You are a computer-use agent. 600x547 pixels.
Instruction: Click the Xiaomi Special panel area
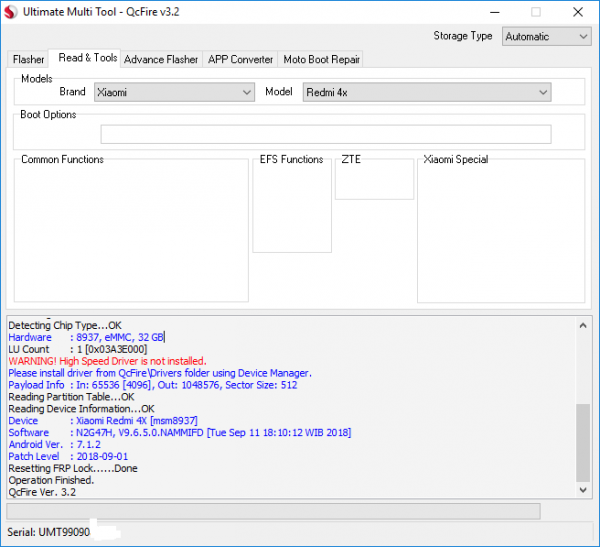tap(500, 230)
